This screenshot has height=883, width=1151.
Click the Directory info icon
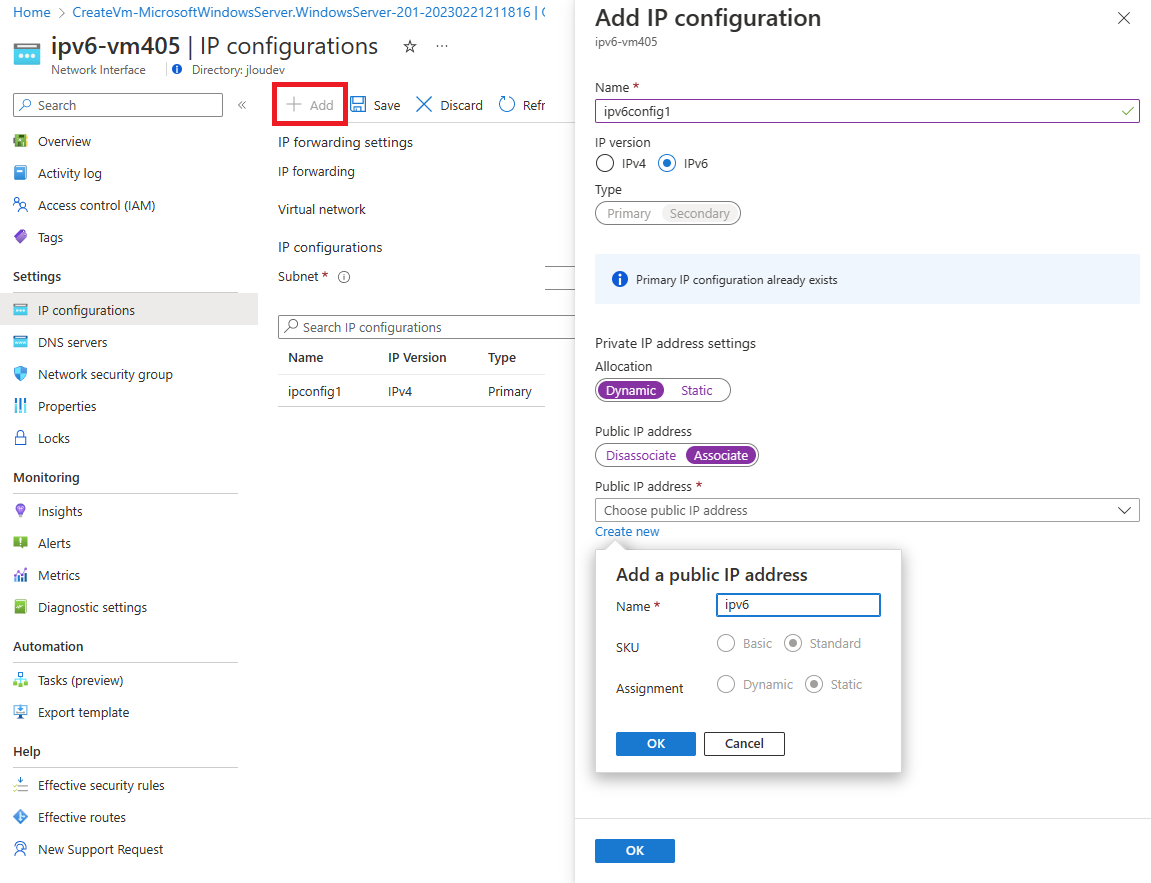[x=177, y=70]
